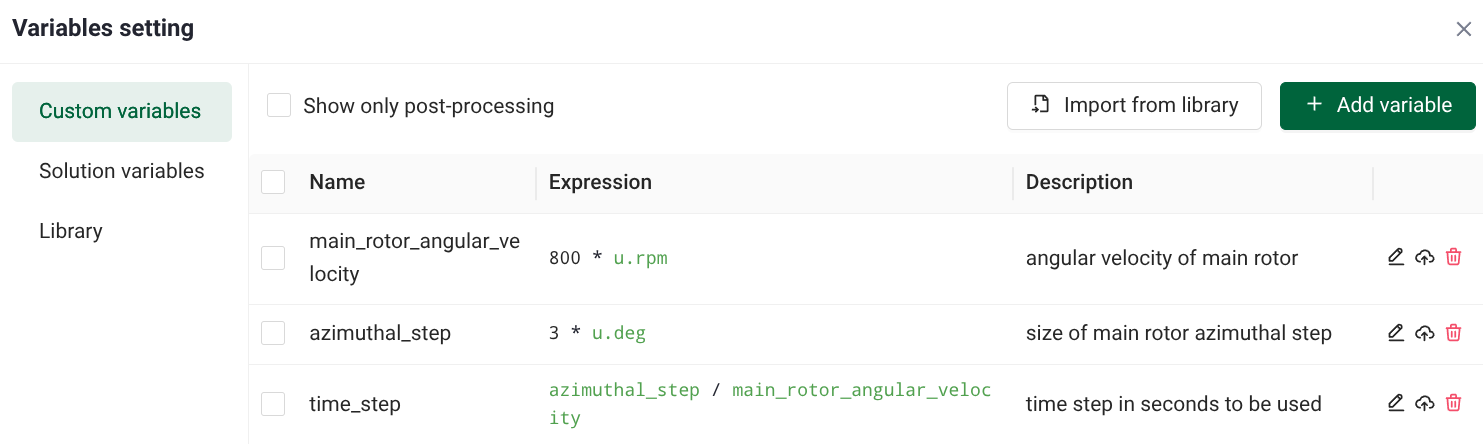This screenshot has height=444, width=1483.
Task: Upload time_step variable to library
Action: (1425, 403)
